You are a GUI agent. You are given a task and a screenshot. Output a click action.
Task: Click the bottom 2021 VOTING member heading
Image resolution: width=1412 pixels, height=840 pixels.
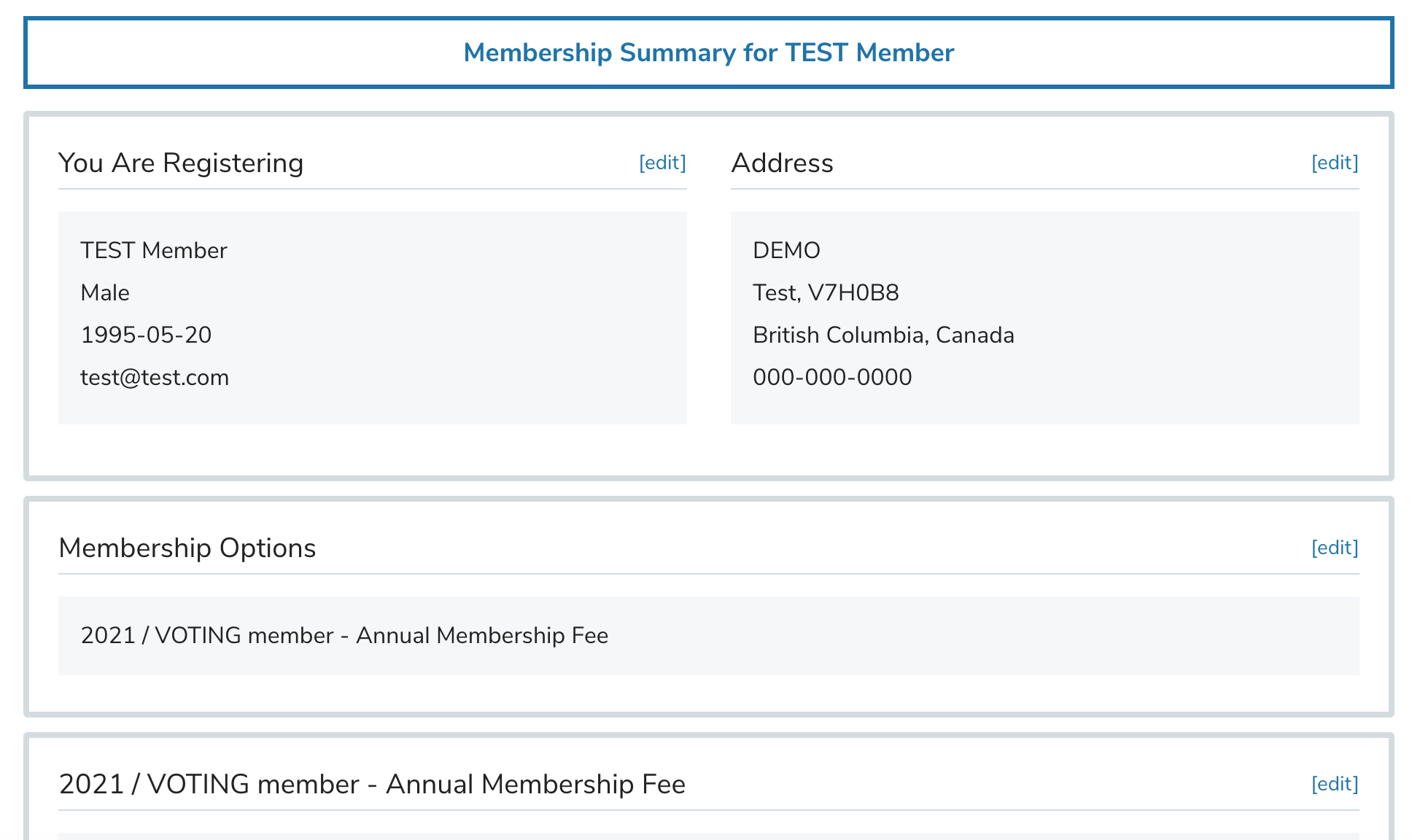(372, 784)
